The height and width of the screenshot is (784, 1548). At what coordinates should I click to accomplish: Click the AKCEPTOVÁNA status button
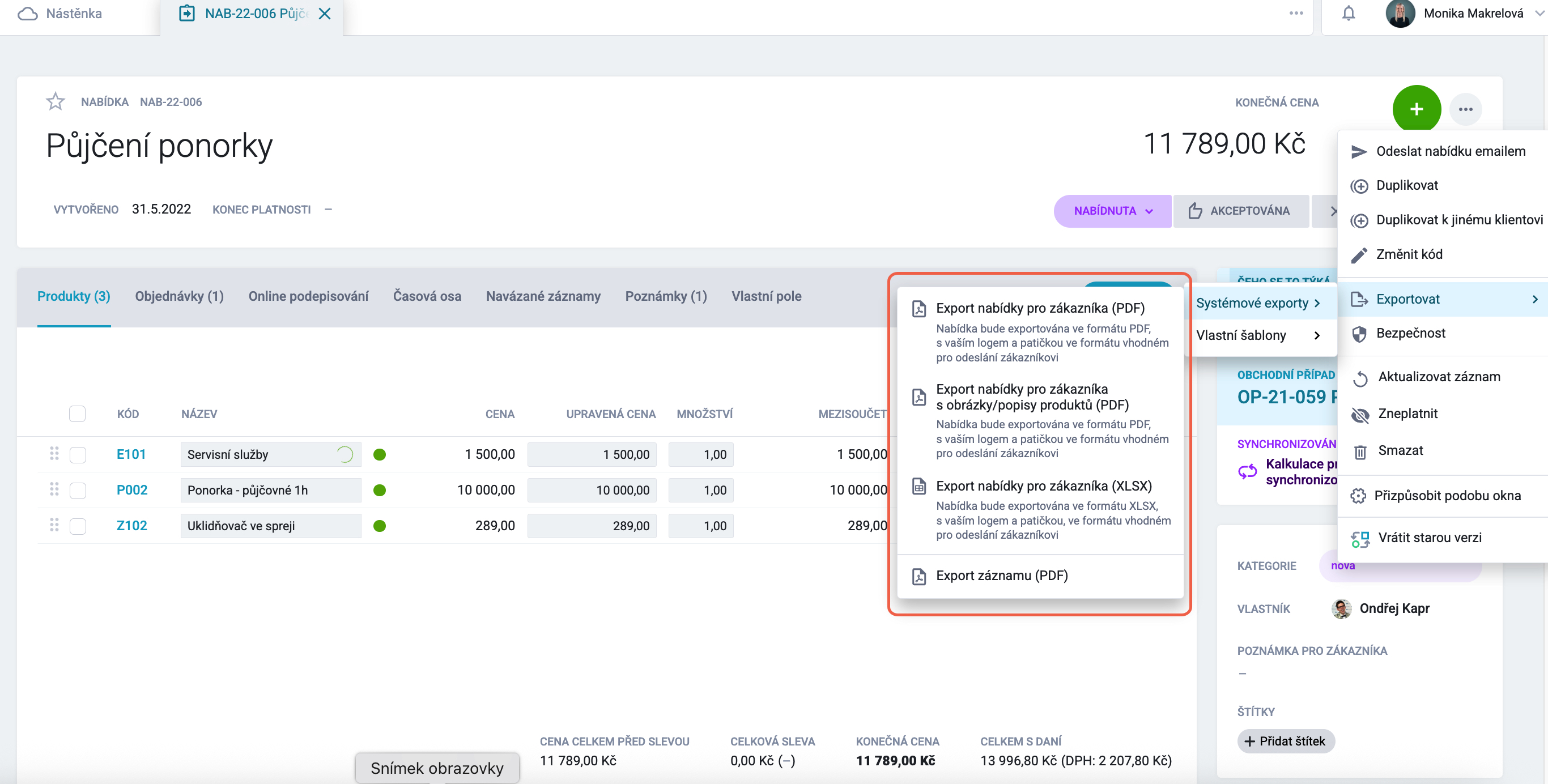tap(1240, 211)
